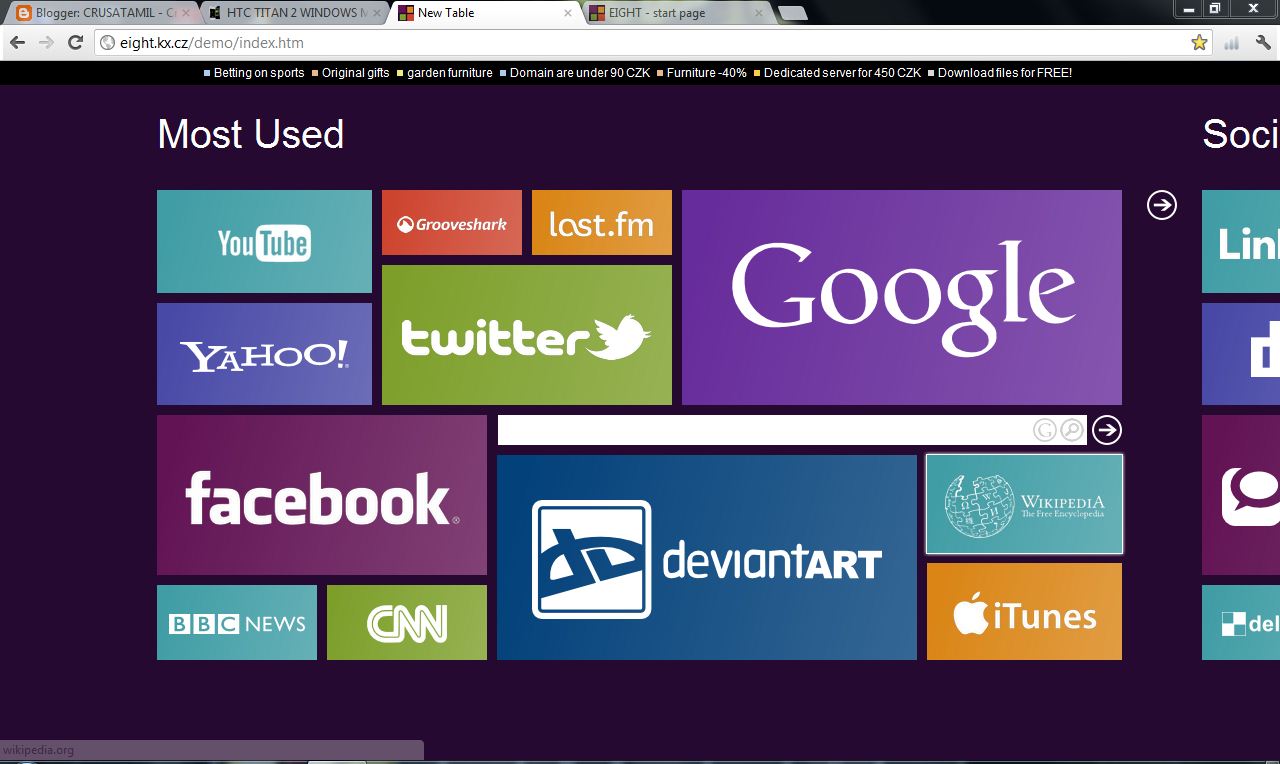Open the deviantART tile

pos(707,557)
